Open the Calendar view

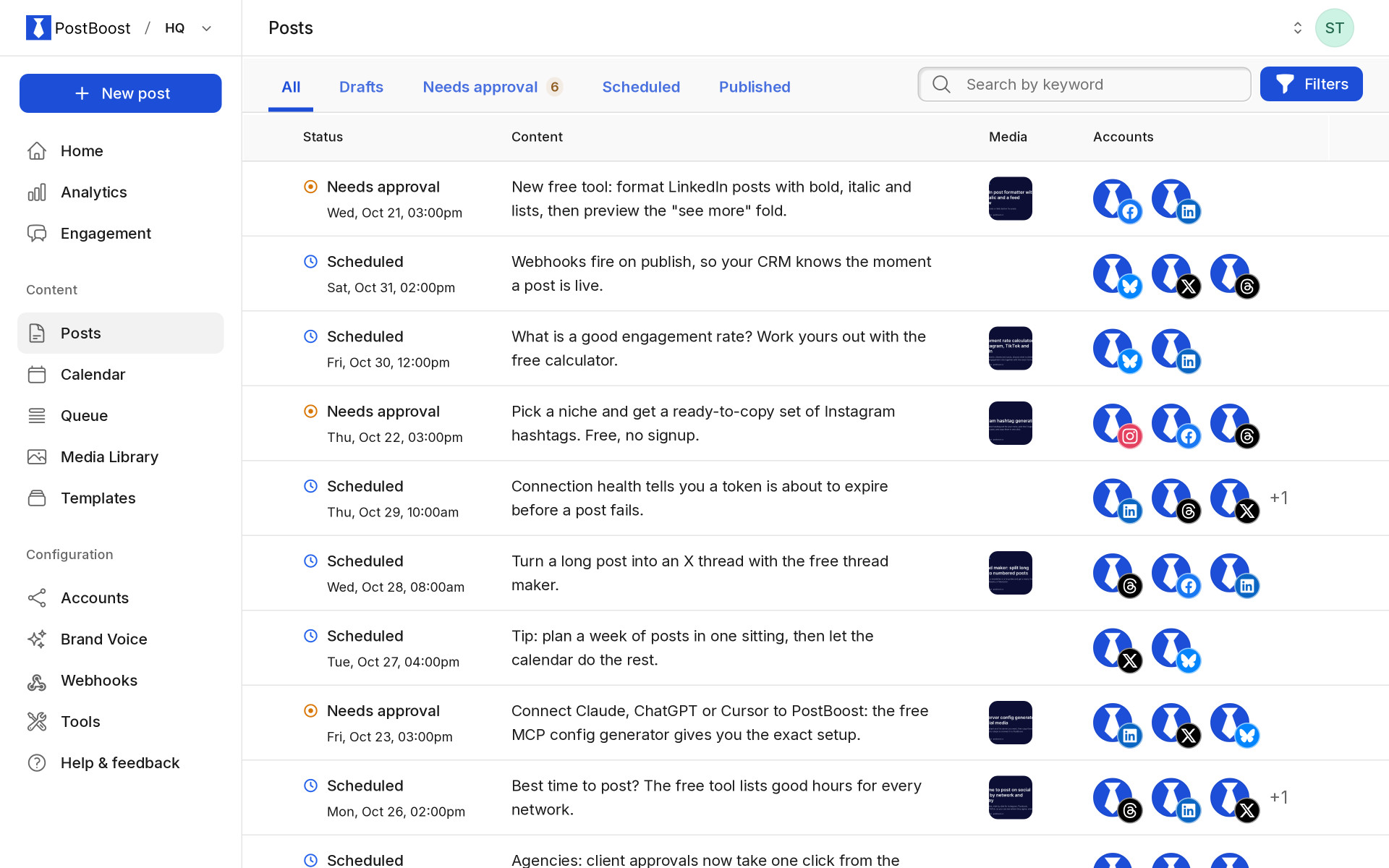click(x=120, y=374)
